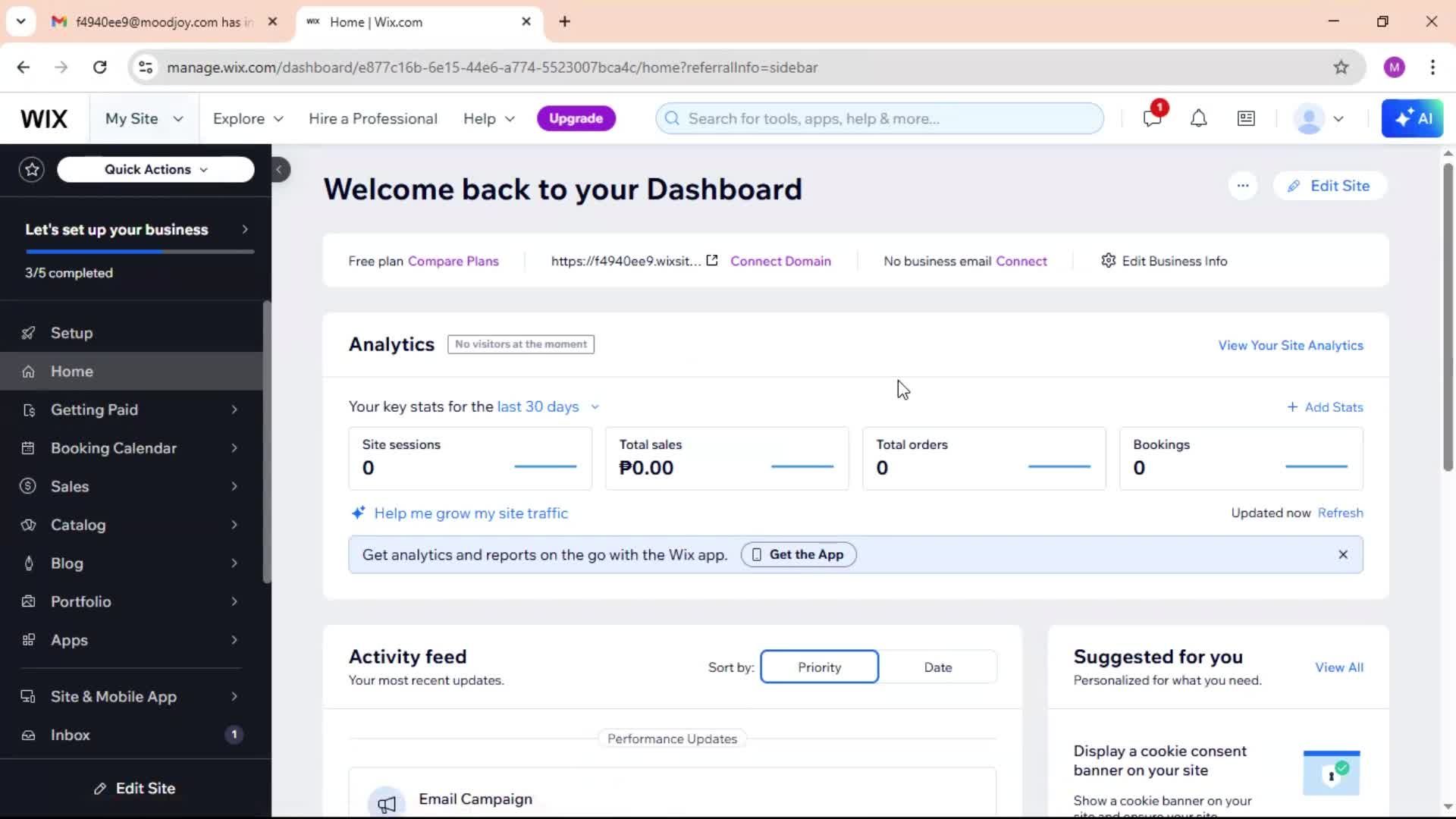Viewport: 1456px width, 819px height.
Task: Click the Email Campaign megaphone icon
Action: click(387, 804)
